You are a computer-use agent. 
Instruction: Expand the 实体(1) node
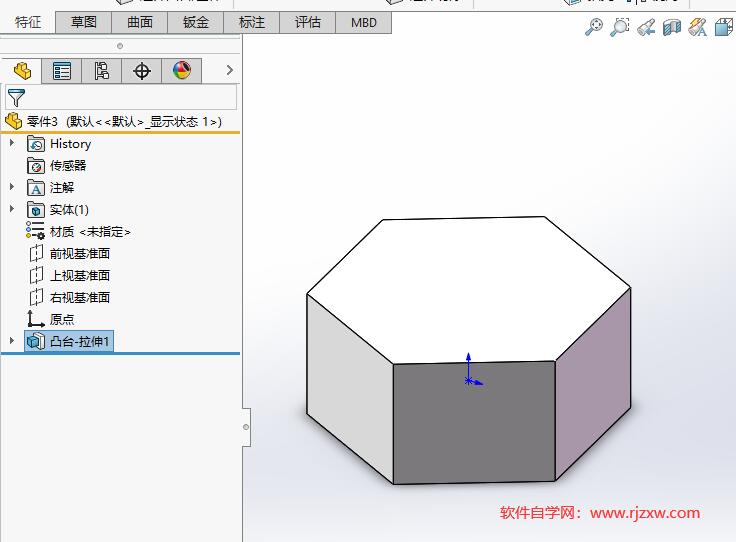pyautogui.click(x=12, y=209)
